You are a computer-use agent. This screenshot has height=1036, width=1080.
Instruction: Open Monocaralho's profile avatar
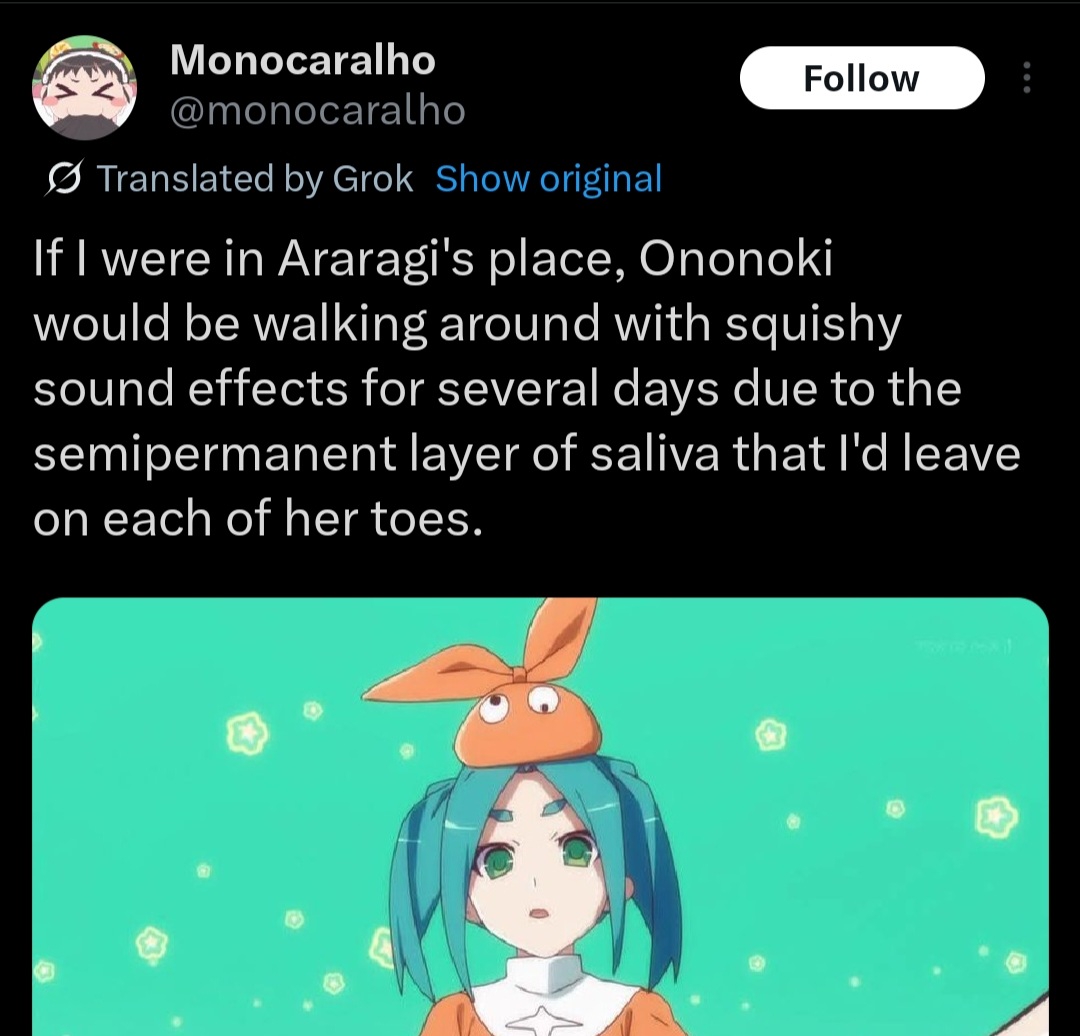84,87
